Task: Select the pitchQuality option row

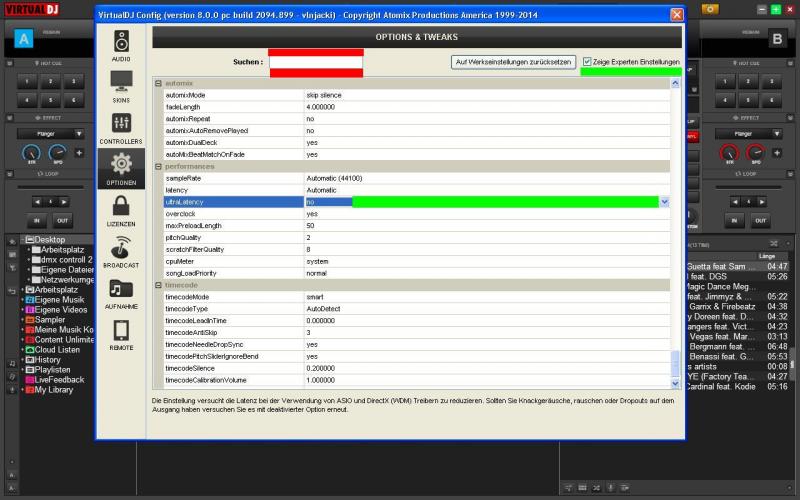Action: tap(417, 238)
